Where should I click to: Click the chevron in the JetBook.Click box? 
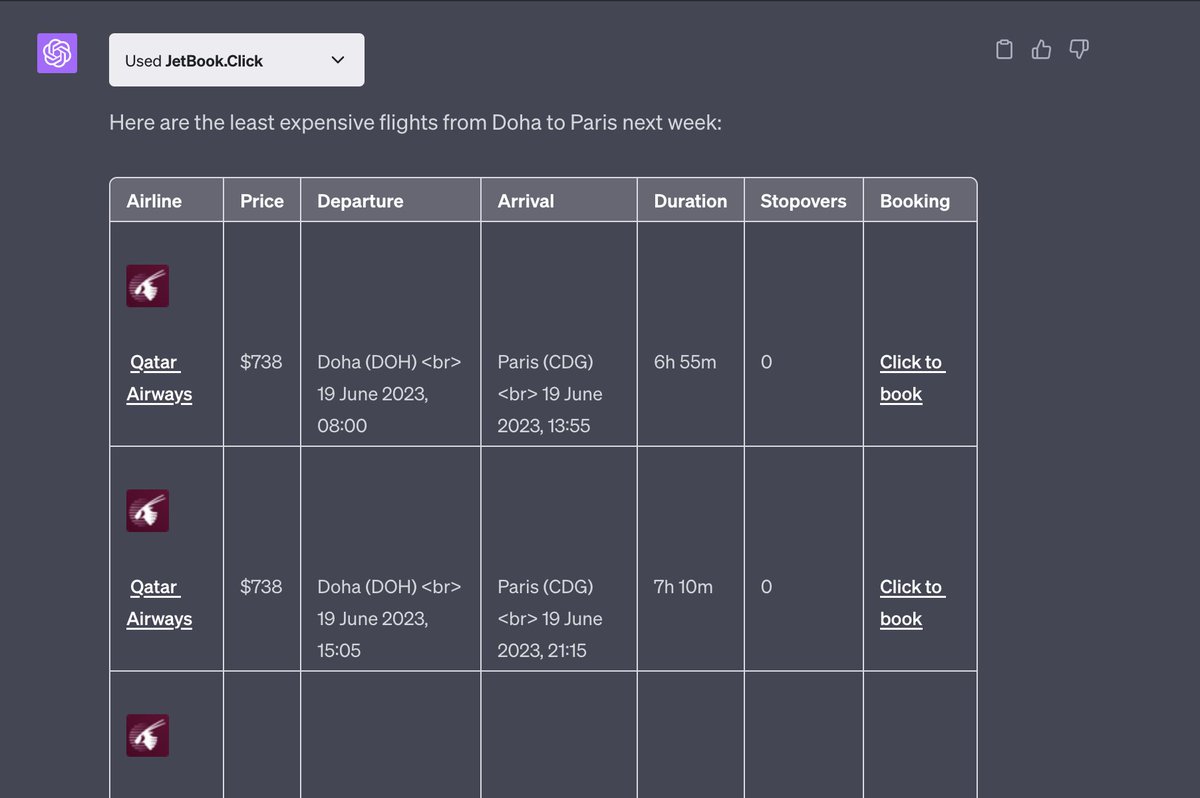click(x=338, y=60)
